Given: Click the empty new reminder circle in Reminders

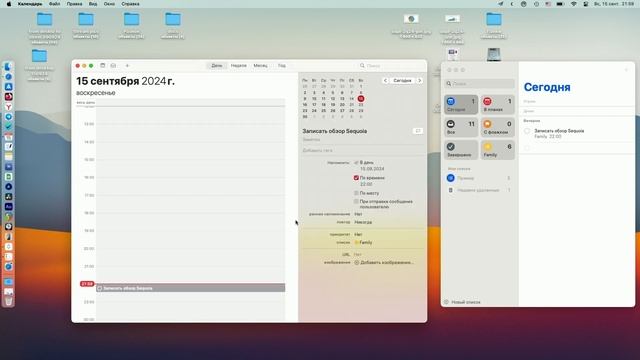Looking at the screenshot, I should [x=527, y=148].
